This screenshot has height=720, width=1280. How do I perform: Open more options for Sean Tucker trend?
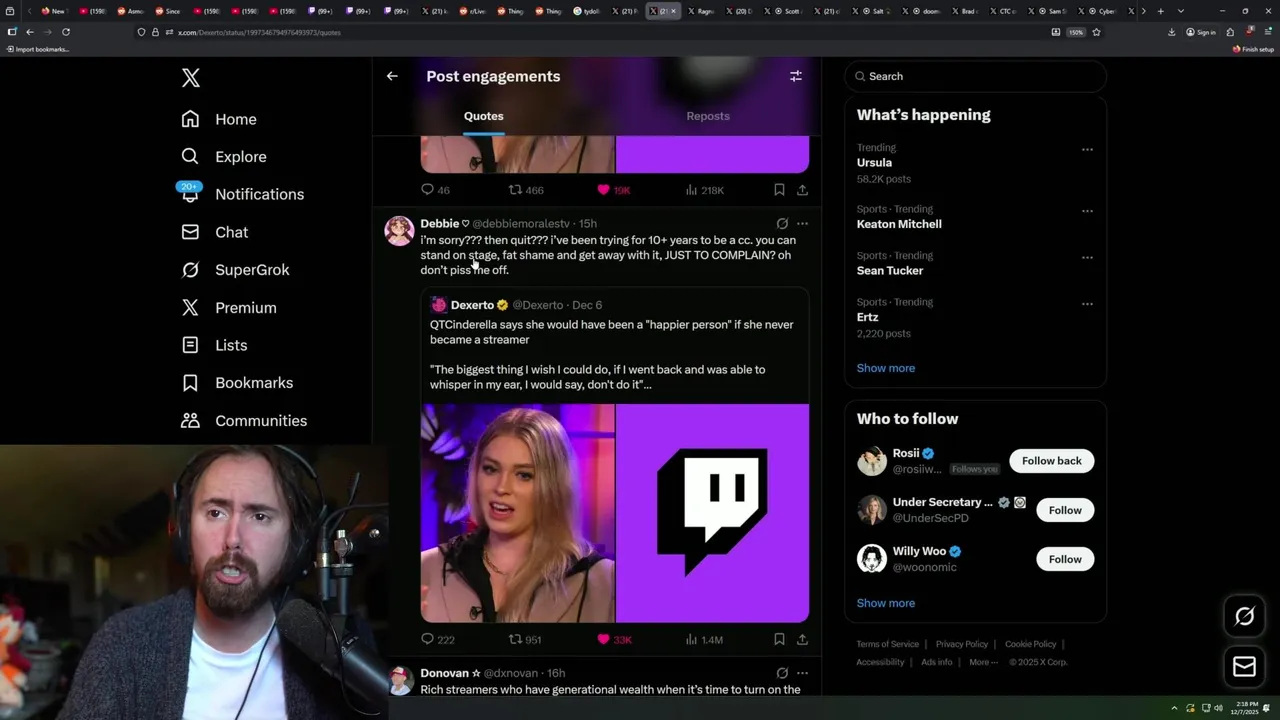click(1087, 257)
